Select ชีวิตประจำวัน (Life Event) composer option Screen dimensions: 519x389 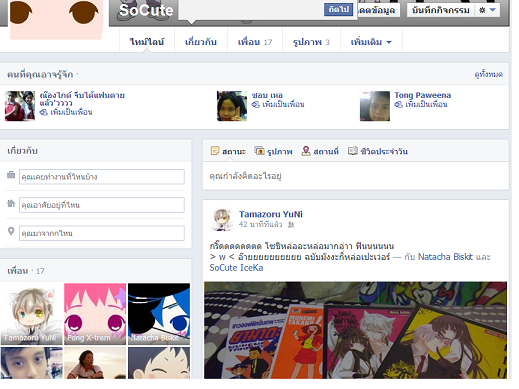[384, 151]
